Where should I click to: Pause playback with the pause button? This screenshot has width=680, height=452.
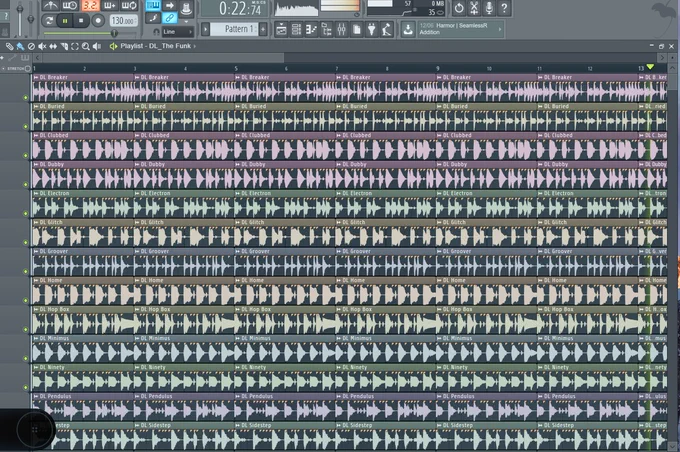tap(65, 20)
